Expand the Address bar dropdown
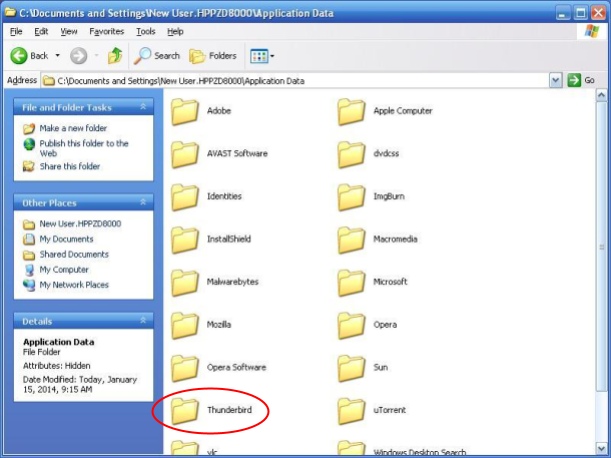The height and width of the screenshot is (458, 611). (556, 81)
